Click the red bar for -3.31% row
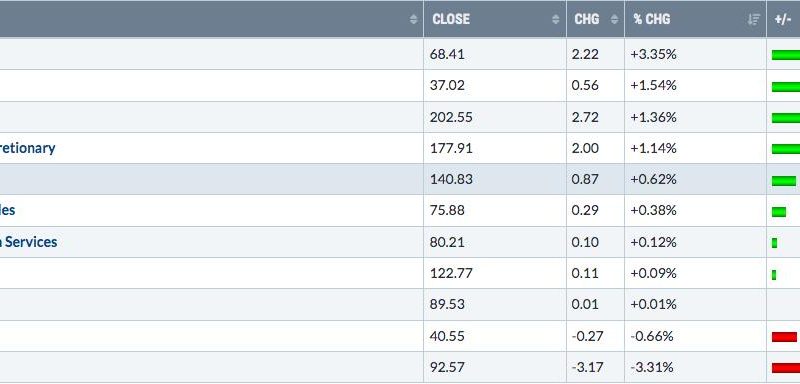Screen dimensions: 800x384 pos(786,368)
